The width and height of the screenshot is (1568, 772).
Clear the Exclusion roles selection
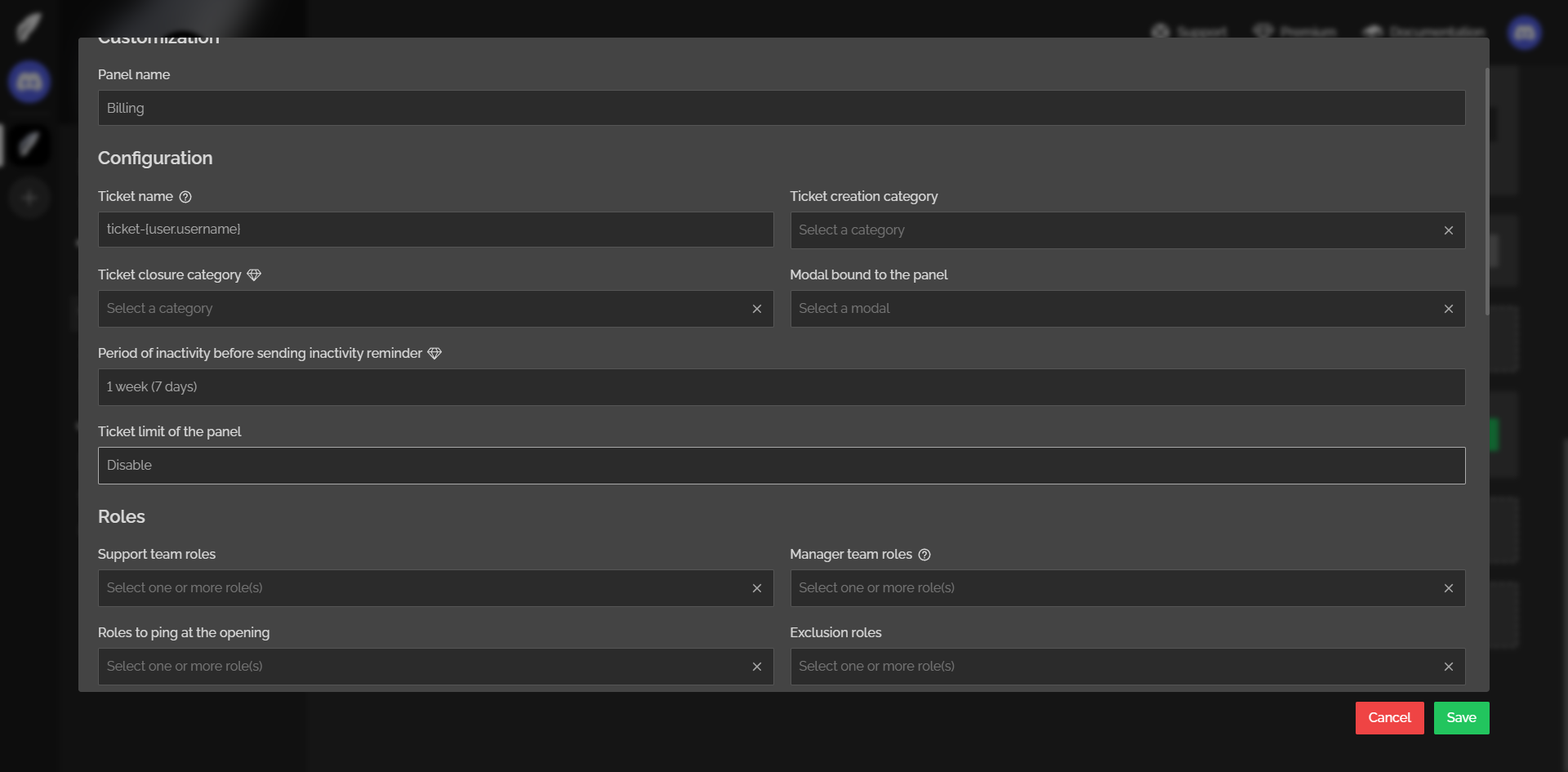(x=1448, y=667)
